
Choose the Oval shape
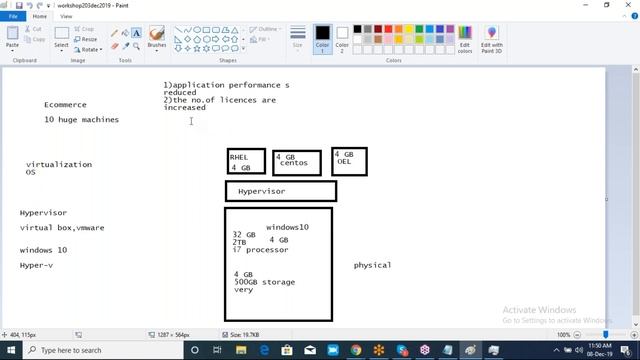click(x=197, y=30)
